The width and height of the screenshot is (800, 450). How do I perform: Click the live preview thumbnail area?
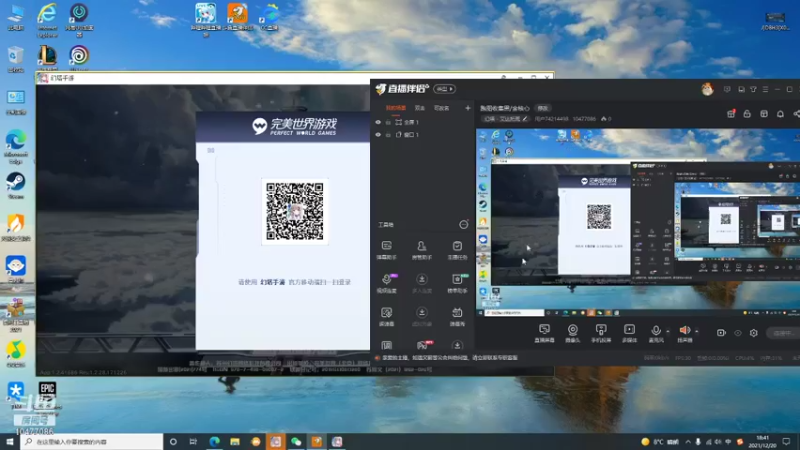638,223
